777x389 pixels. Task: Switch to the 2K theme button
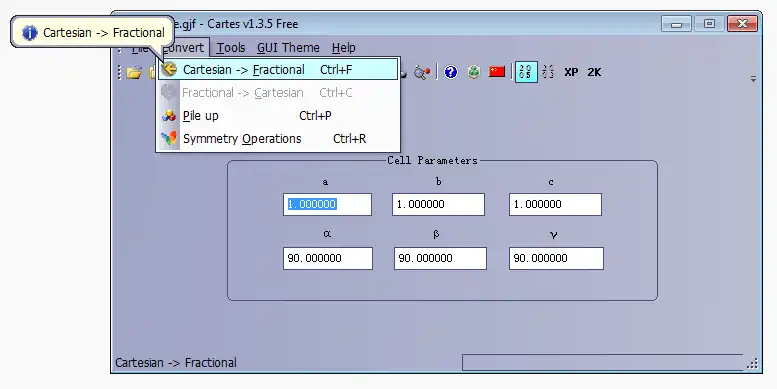594,72
